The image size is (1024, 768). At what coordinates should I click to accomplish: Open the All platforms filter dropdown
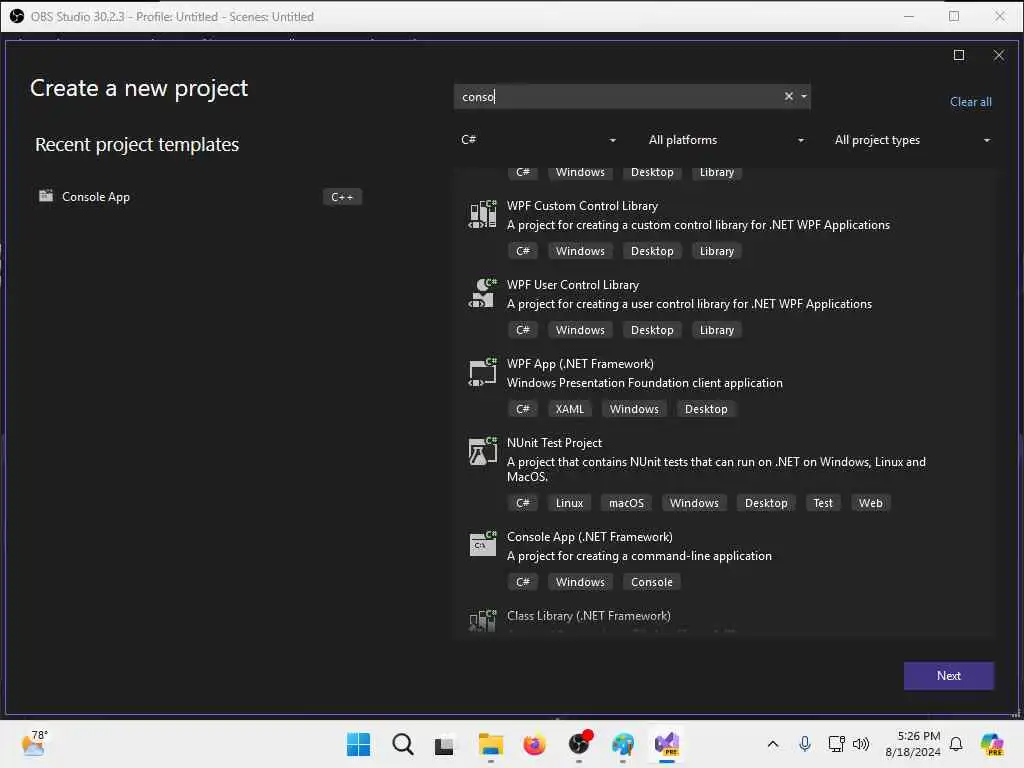point(726,140)
